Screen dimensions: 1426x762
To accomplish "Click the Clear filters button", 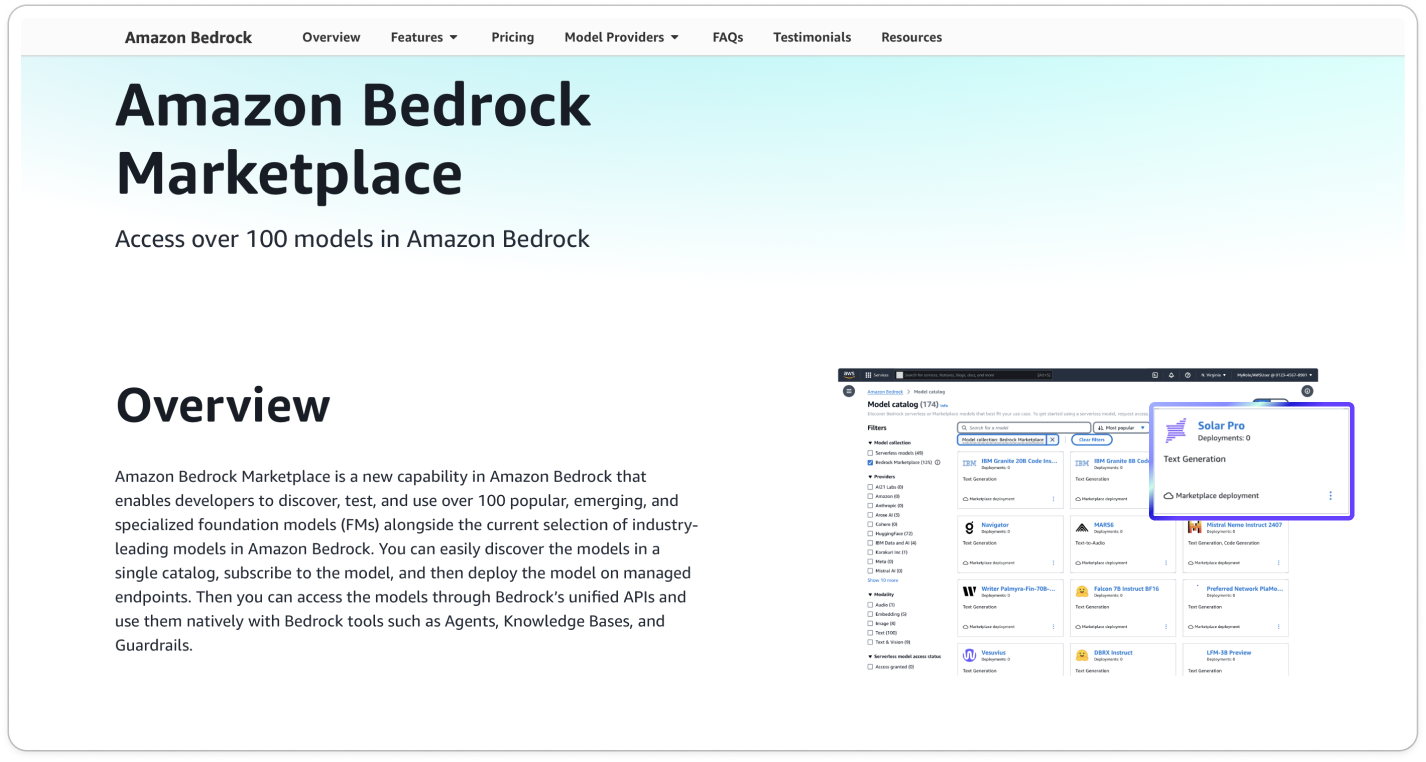I will pyautogui.click(x=1091, y=439).
